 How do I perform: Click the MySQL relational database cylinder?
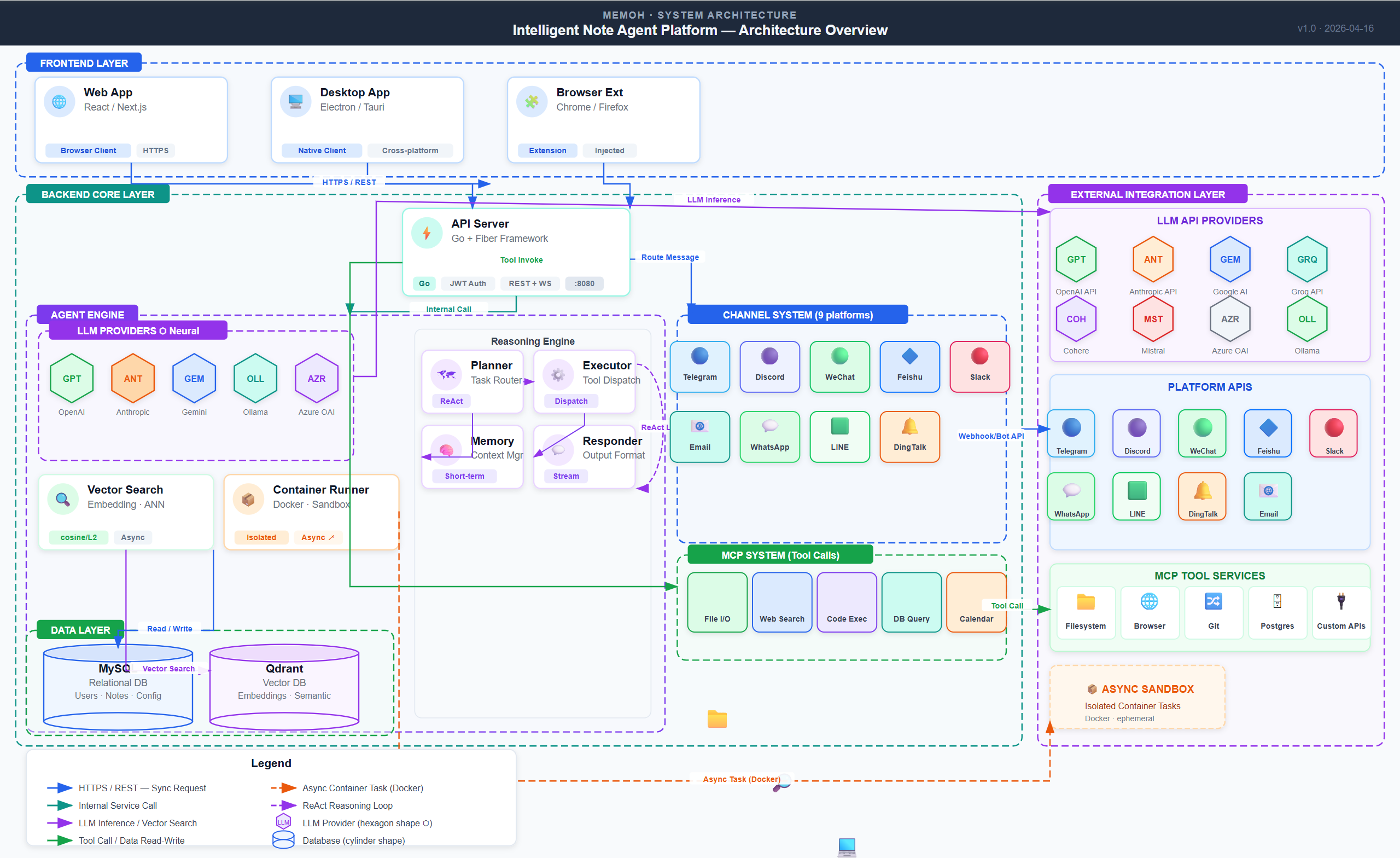[x=118, y=687]
